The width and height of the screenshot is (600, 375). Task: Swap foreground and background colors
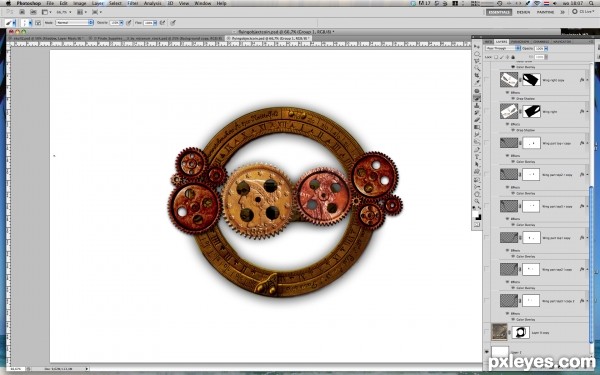[480, 209]
